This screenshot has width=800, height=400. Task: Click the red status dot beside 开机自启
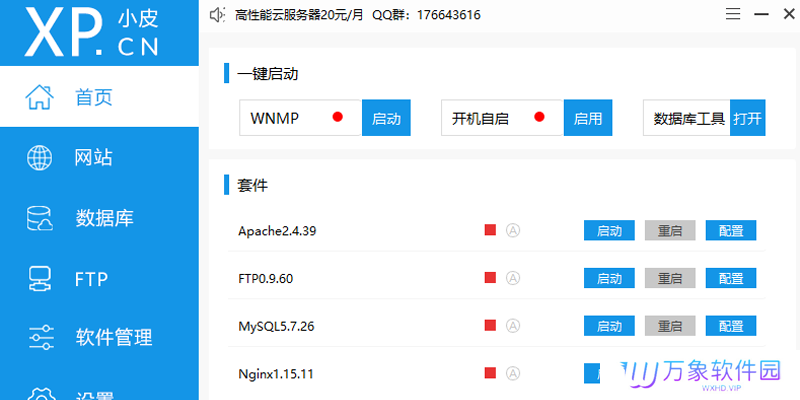click(x=539, y=117)
